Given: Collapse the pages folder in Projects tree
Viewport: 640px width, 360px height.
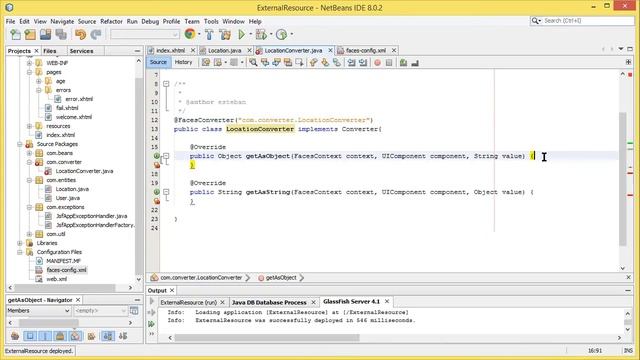Looking at the screenshot, I should pyautogui.click(x=29, y=72).
